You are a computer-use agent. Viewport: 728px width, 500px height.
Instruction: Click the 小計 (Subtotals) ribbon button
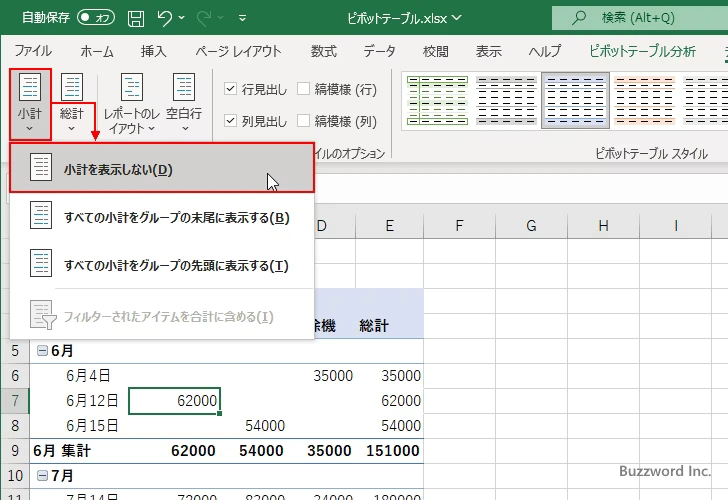pyautogui.click(x=30, y=104)
